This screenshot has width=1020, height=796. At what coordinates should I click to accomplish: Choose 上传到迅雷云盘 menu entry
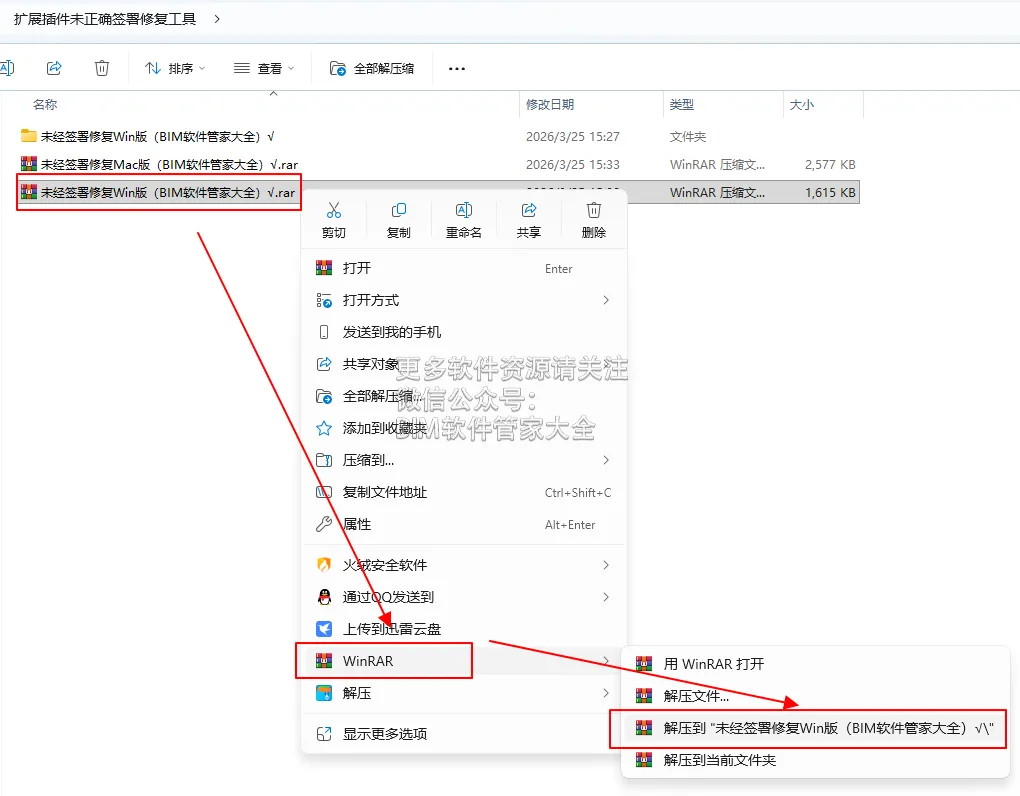(464, 629)
